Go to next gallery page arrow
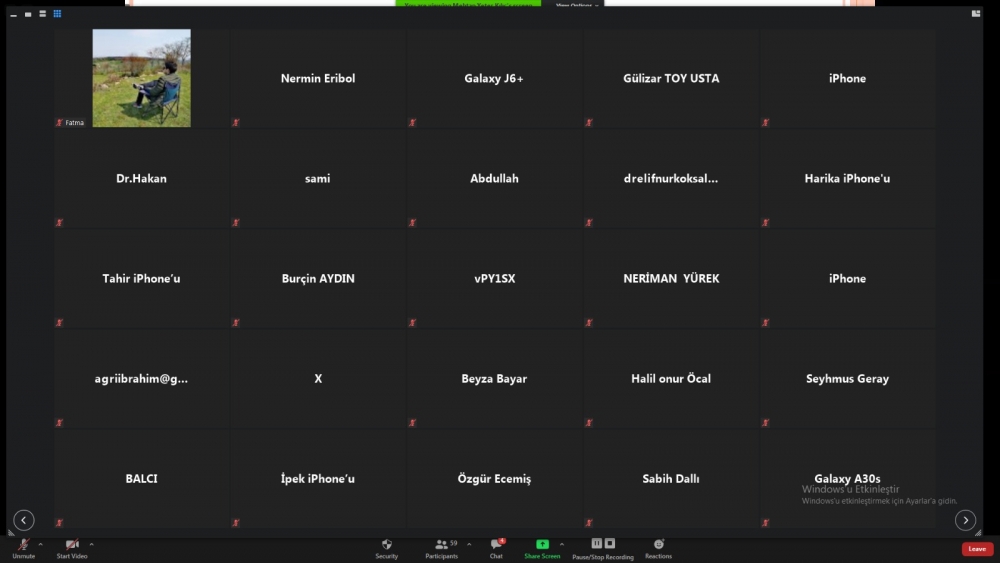1000x563 pixels. tap(965, 520)
